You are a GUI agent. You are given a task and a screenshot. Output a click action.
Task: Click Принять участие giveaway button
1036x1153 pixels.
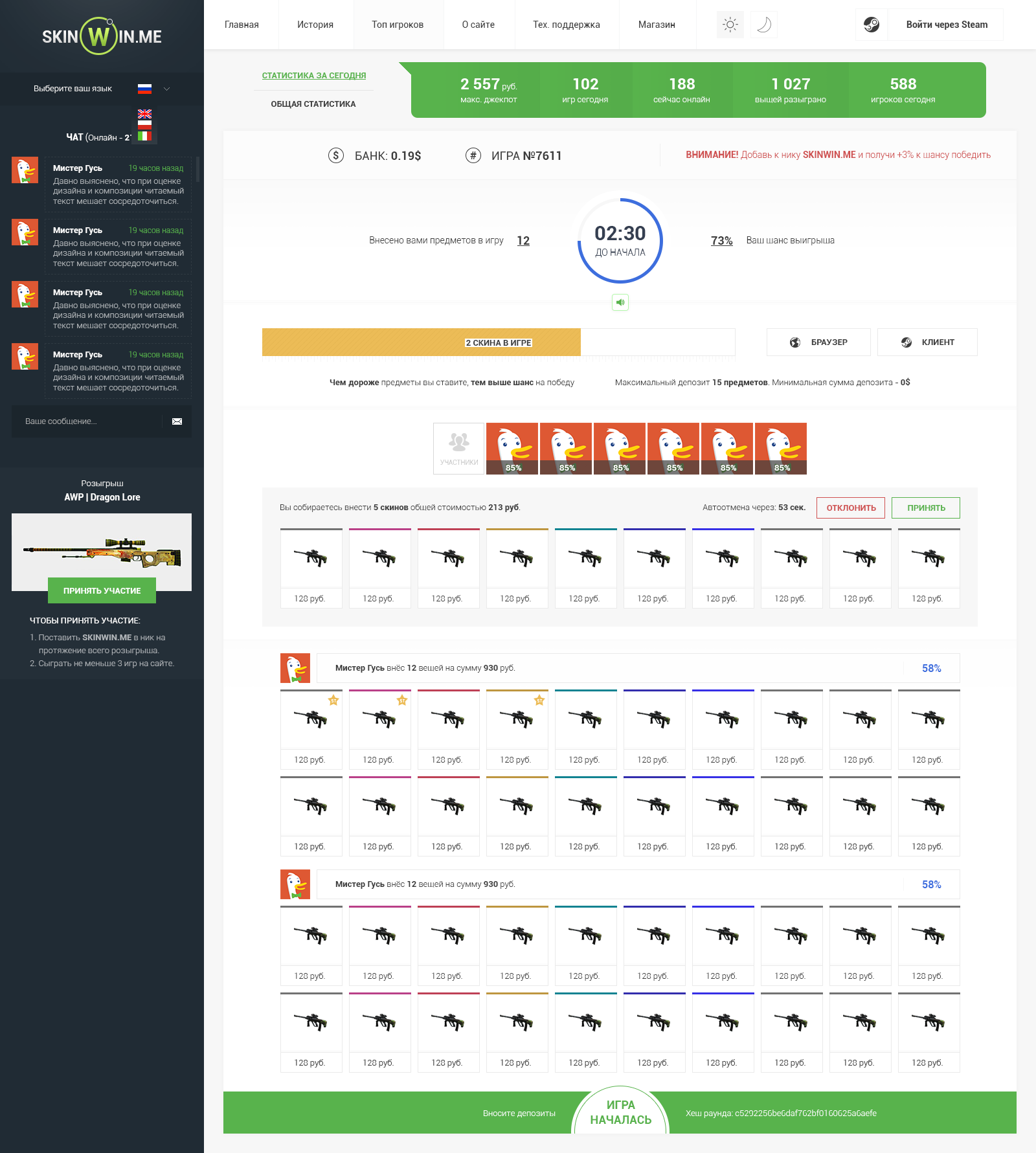[102, 590]
